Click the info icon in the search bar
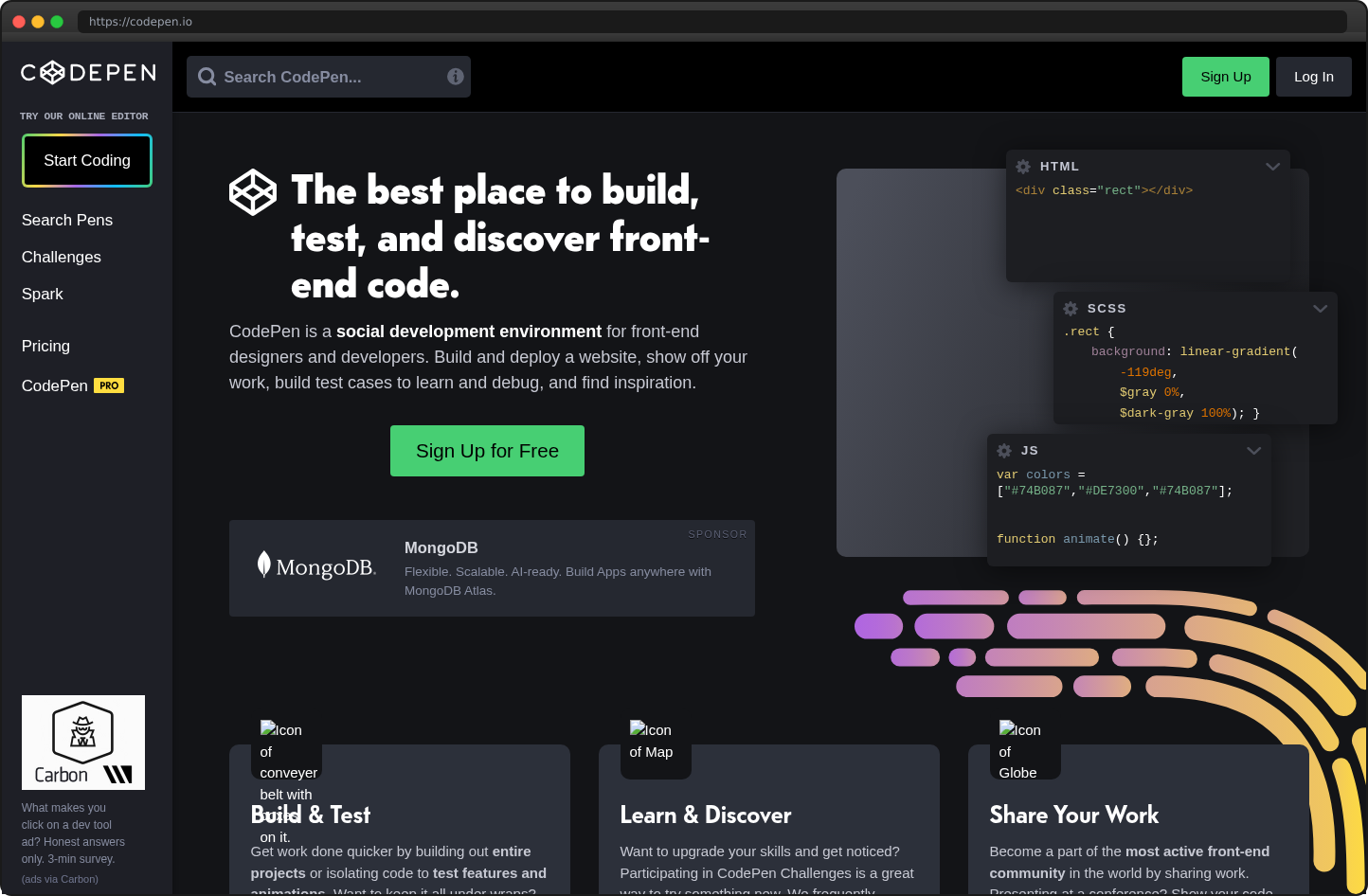This screenshot has width=1368, height=896. [456, 76]
